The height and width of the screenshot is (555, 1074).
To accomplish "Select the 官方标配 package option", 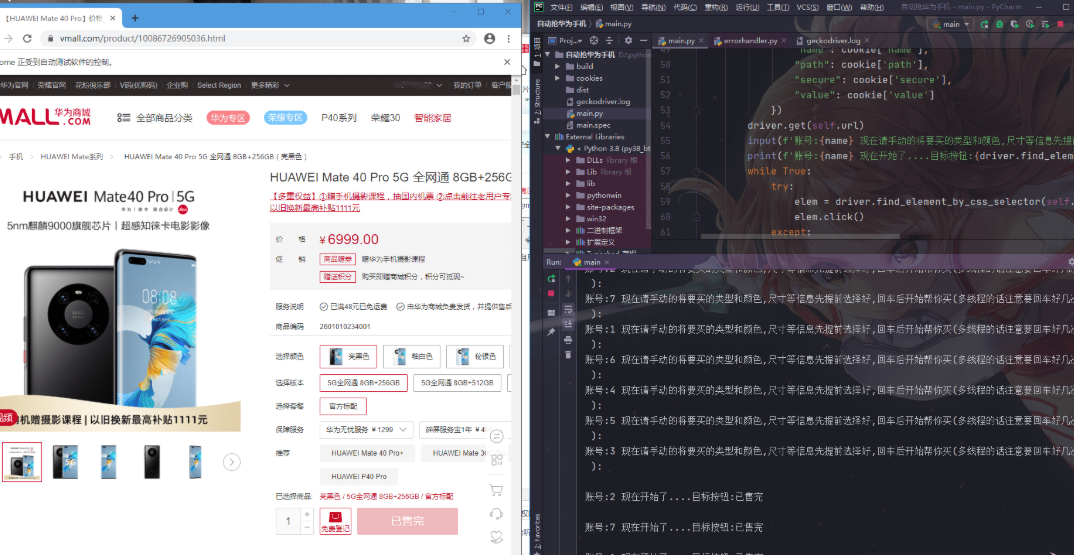I will [343, 406].
